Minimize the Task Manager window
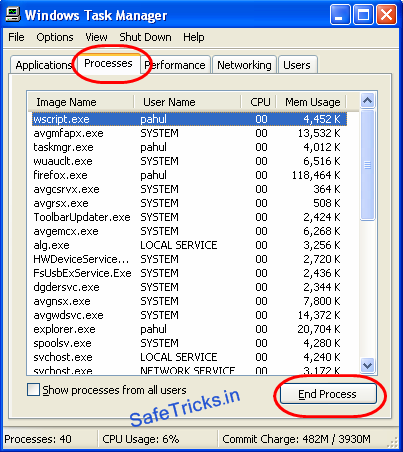 click(340, 15)
